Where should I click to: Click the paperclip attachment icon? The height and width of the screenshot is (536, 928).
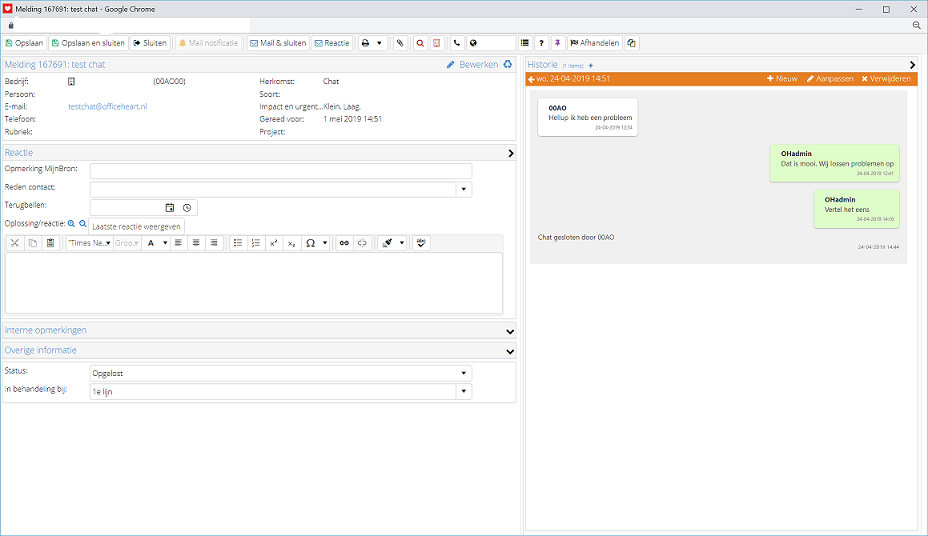click(400, 43)
